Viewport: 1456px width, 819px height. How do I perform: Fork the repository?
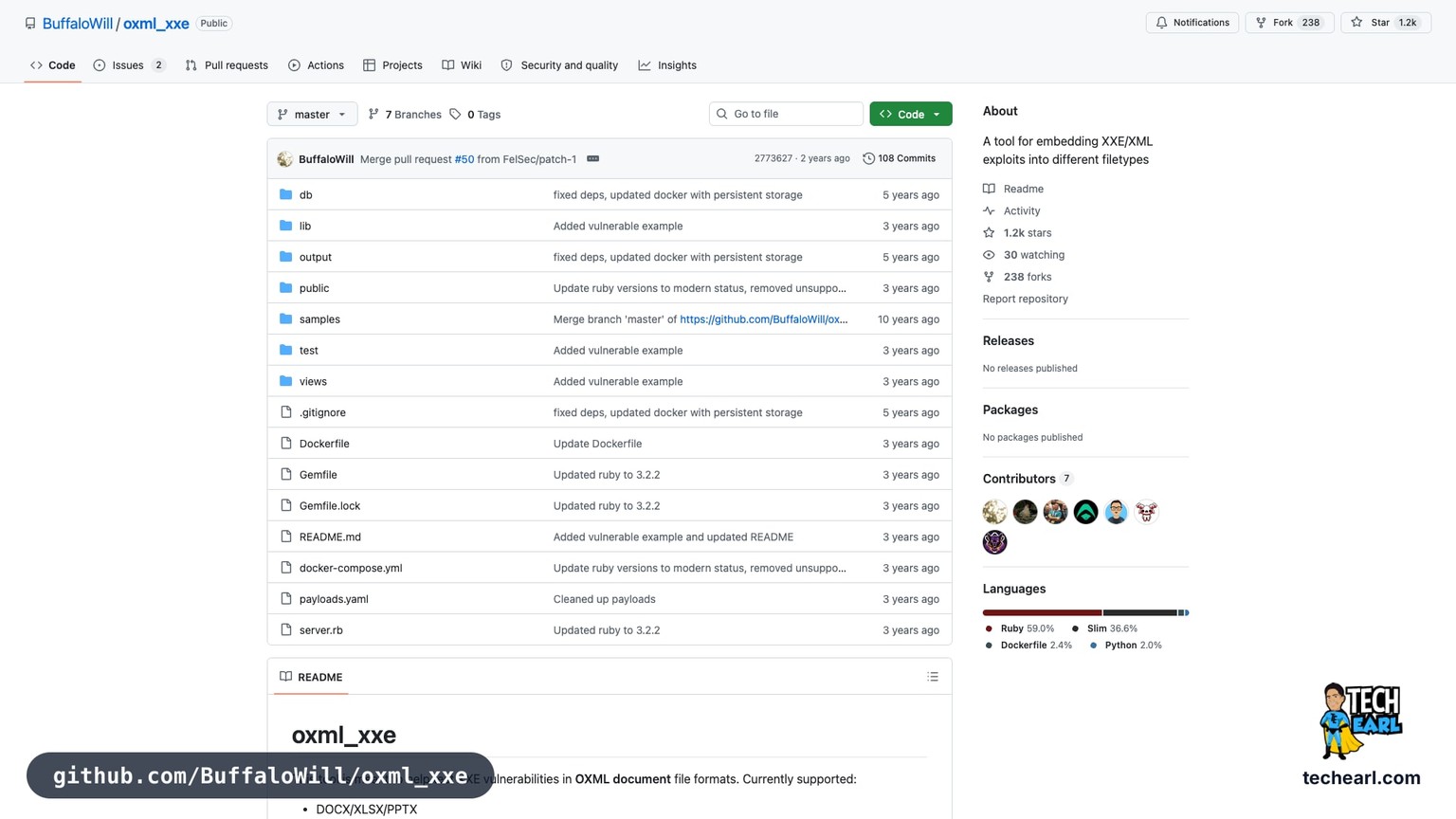pos(1289,23)
